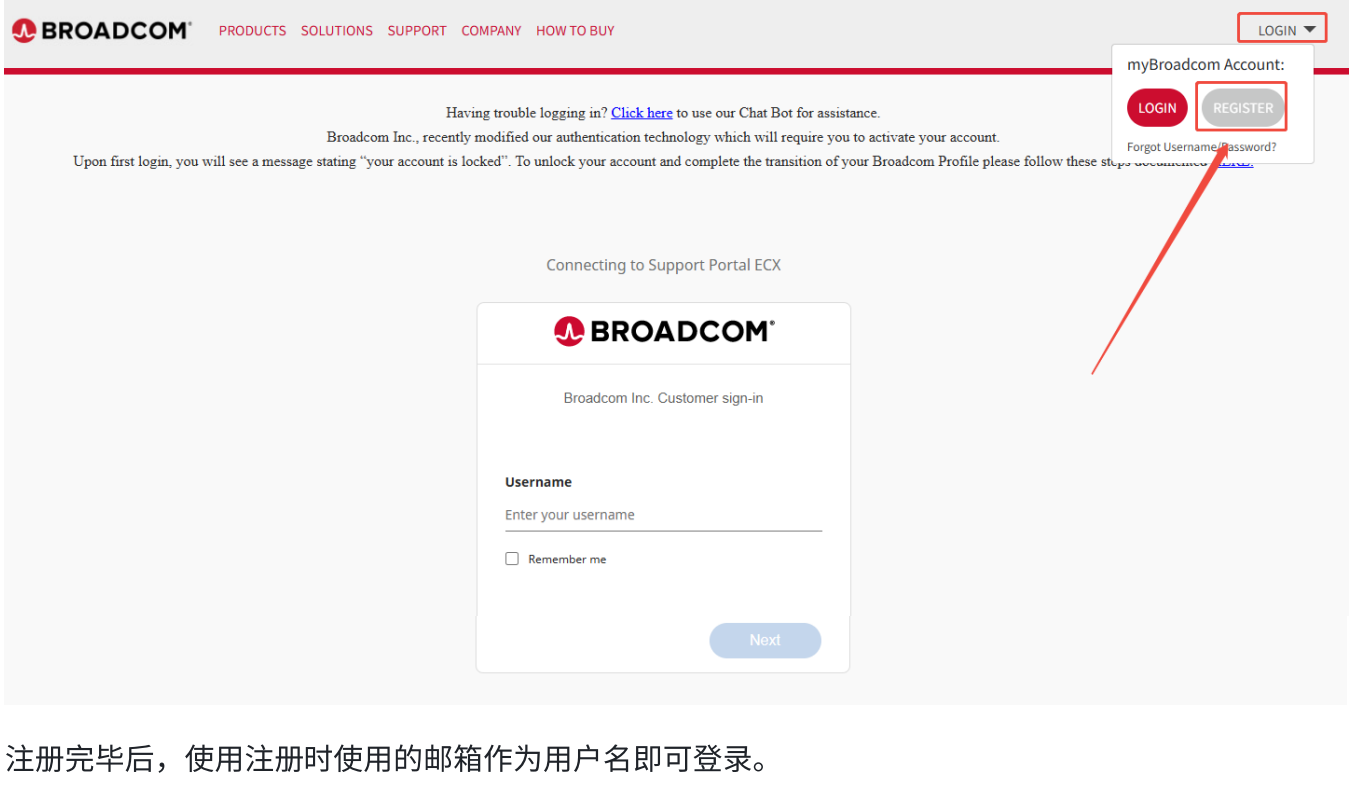
Task: Click the red LOGIN button in the account popup
Action: [x=1157, y=108]
